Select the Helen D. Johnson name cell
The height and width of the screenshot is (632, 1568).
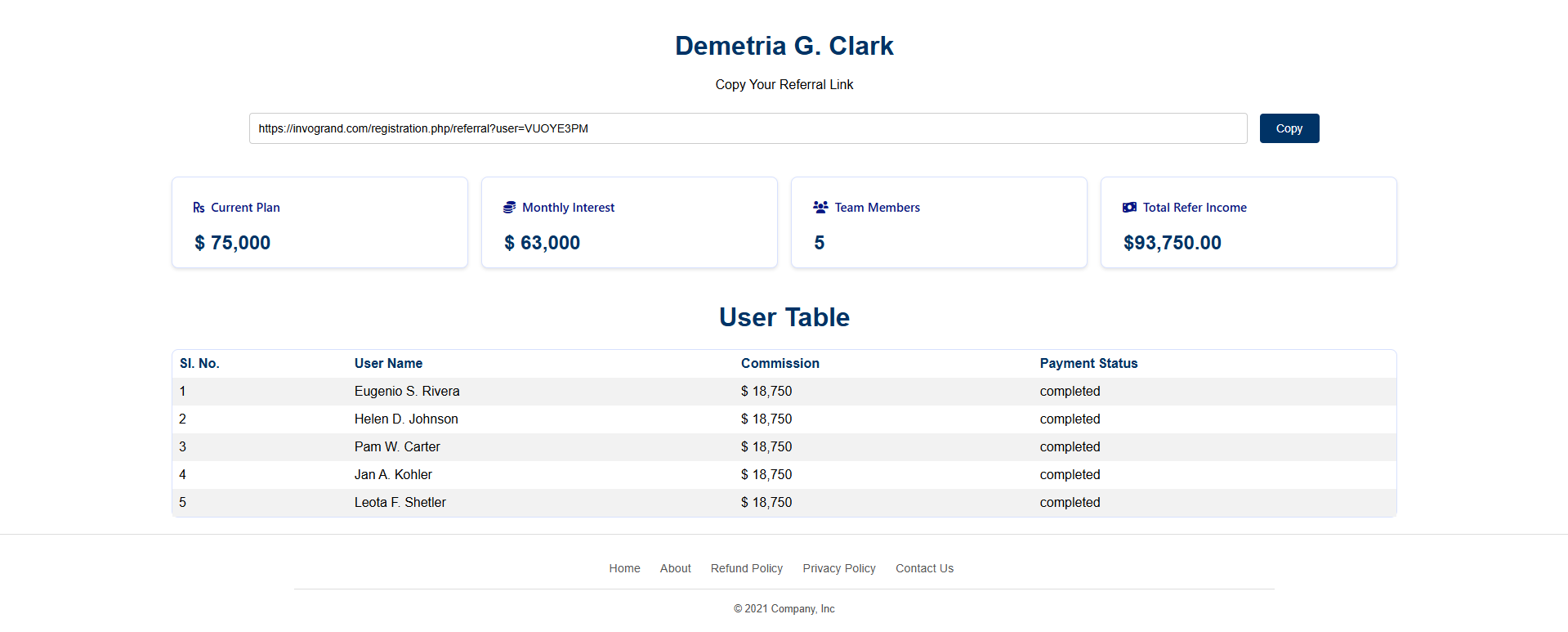point(406,419)
